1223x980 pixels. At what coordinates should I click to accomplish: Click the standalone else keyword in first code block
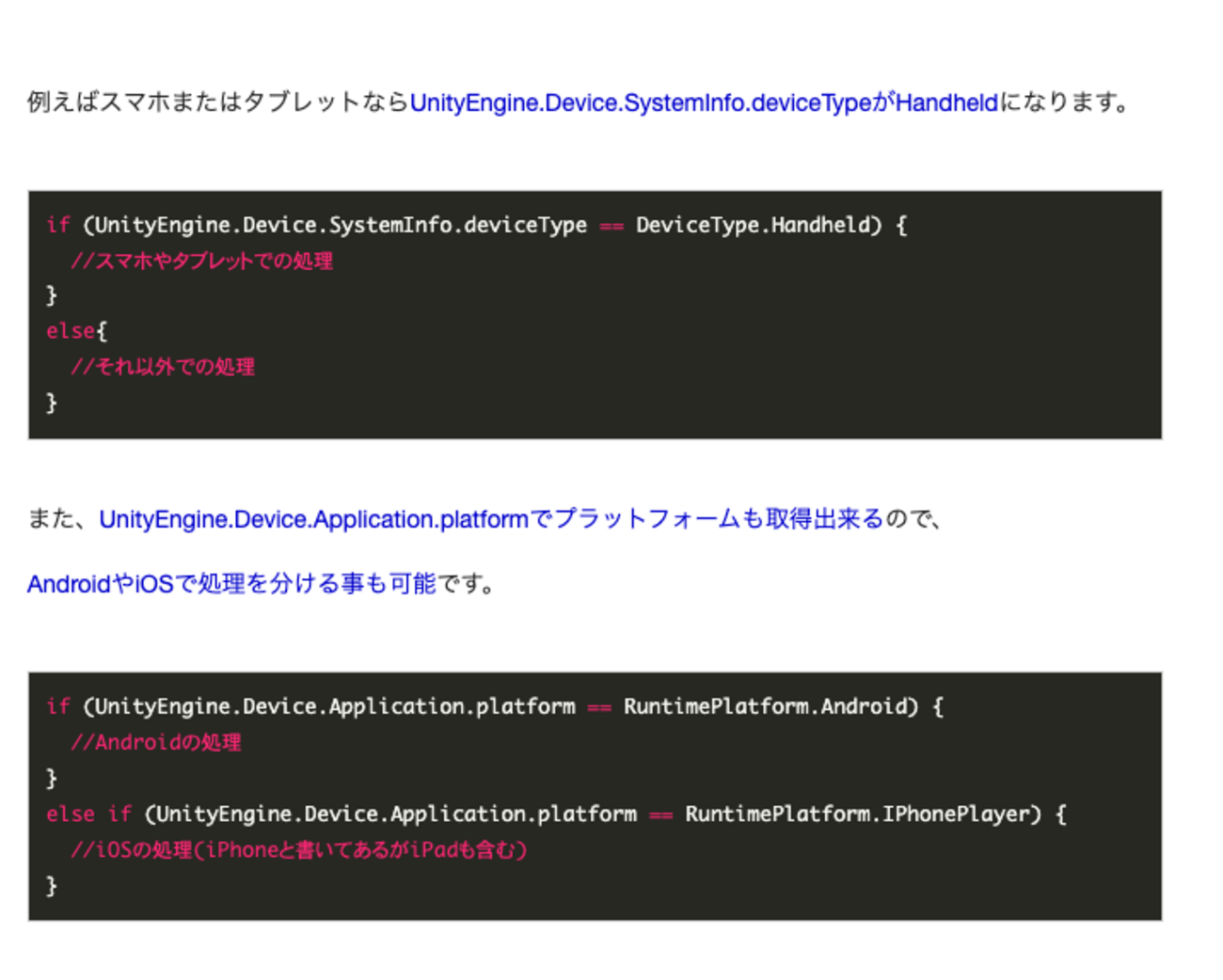(71, 331)
